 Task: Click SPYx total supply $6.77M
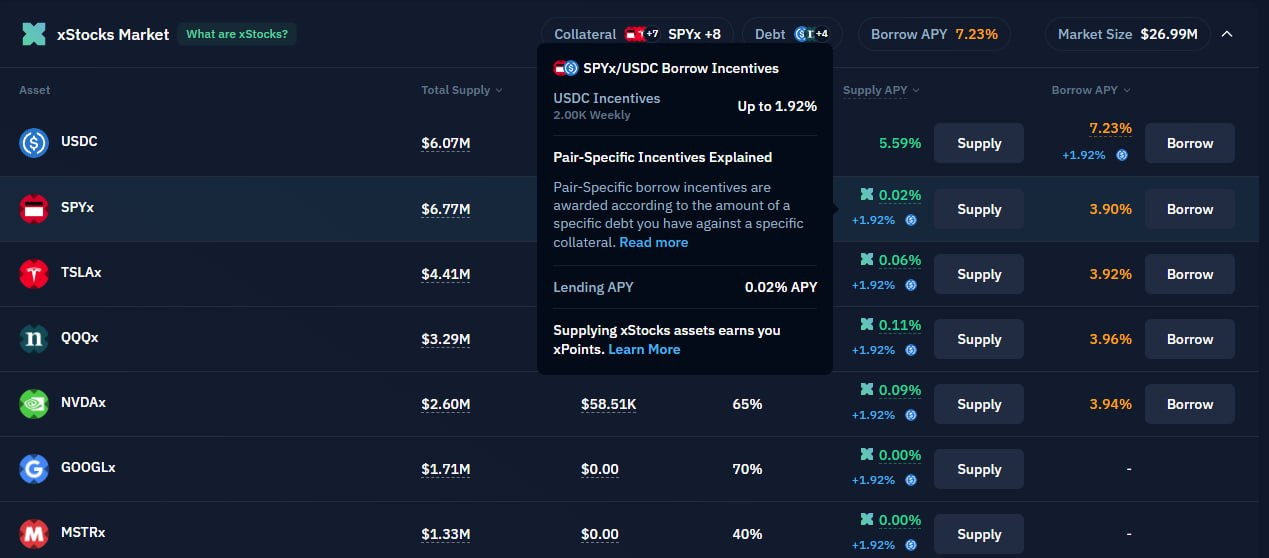click(x=446, y=209)
